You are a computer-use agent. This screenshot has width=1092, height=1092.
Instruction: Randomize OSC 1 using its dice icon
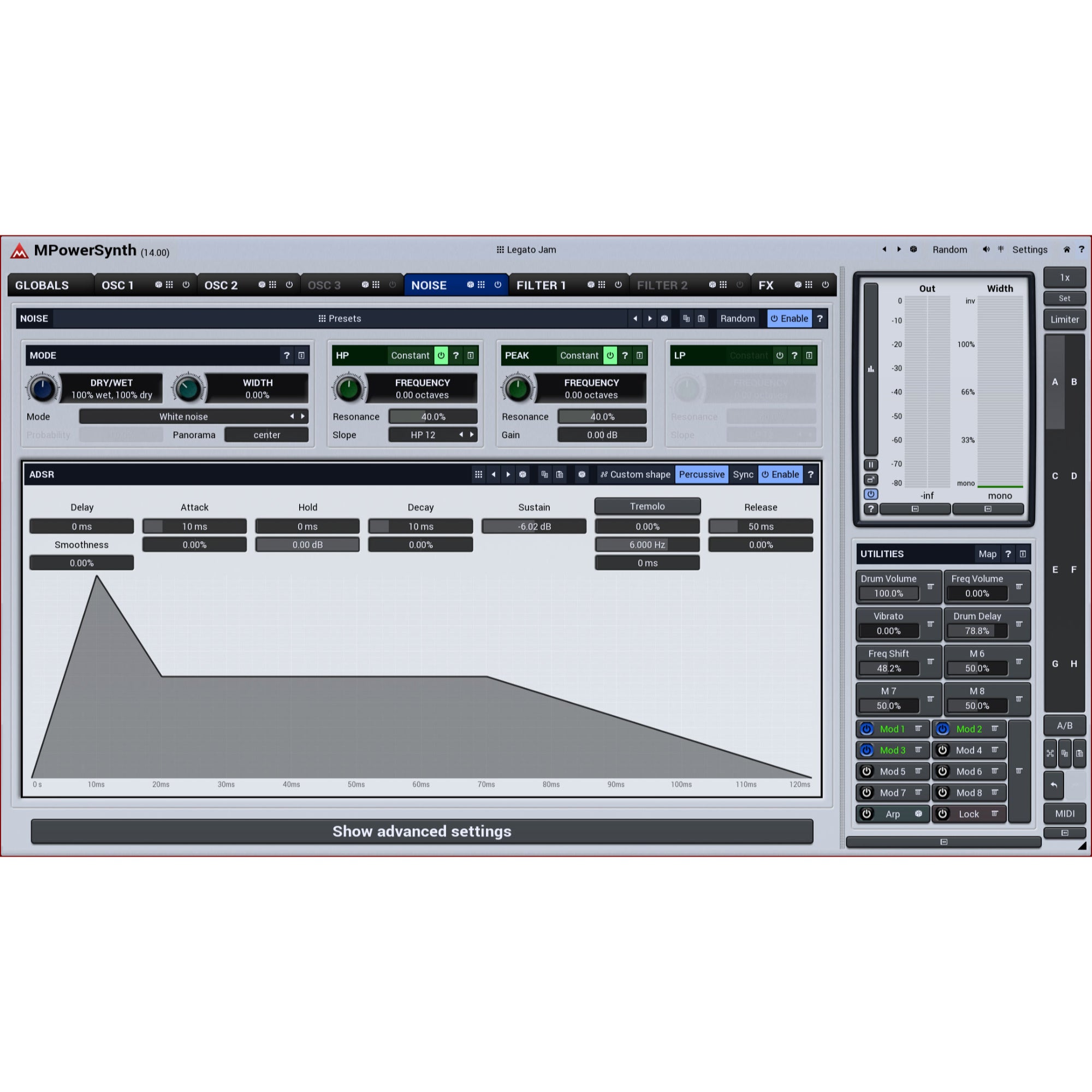click(158, 285)
